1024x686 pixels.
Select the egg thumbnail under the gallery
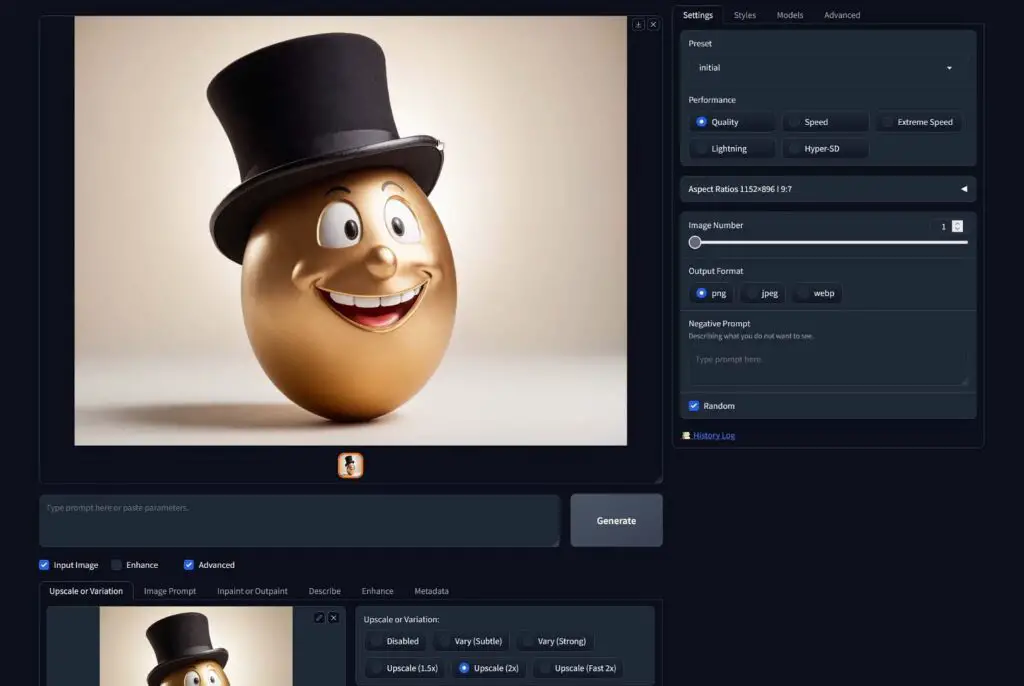(350, 465)
